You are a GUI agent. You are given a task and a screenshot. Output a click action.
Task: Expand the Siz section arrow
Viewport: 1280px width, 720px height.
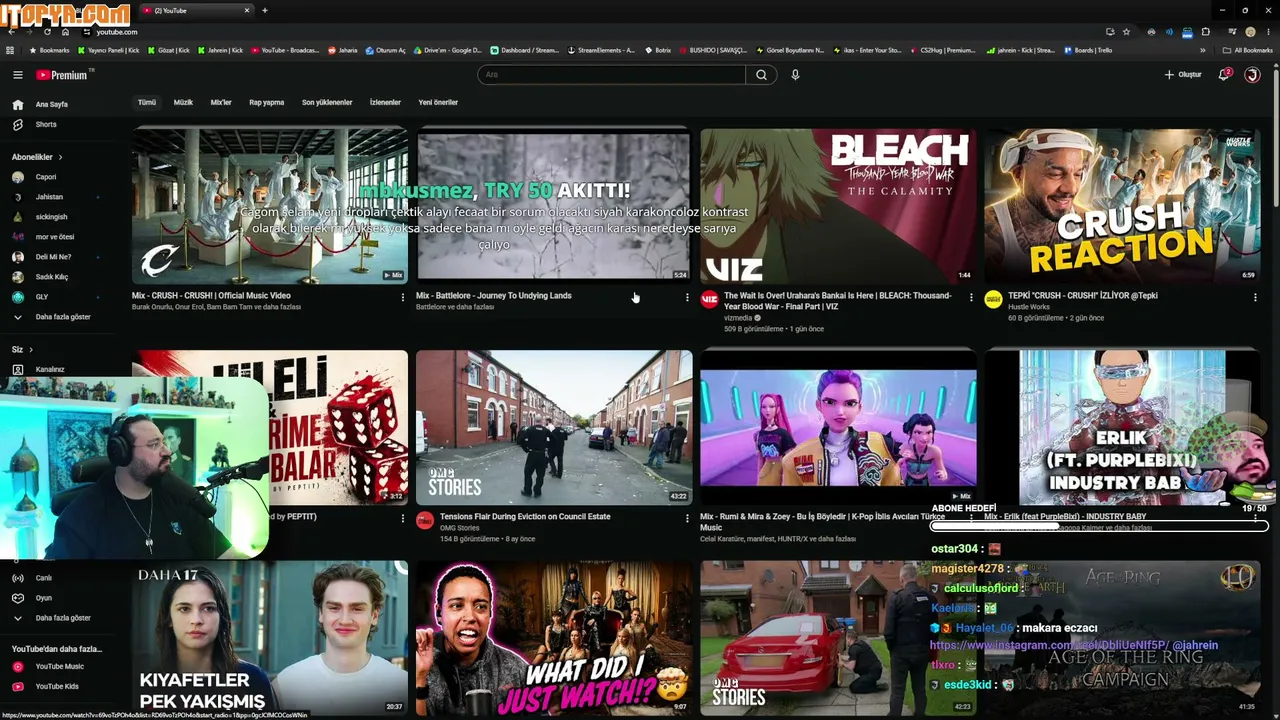click(x=31, y=349)
